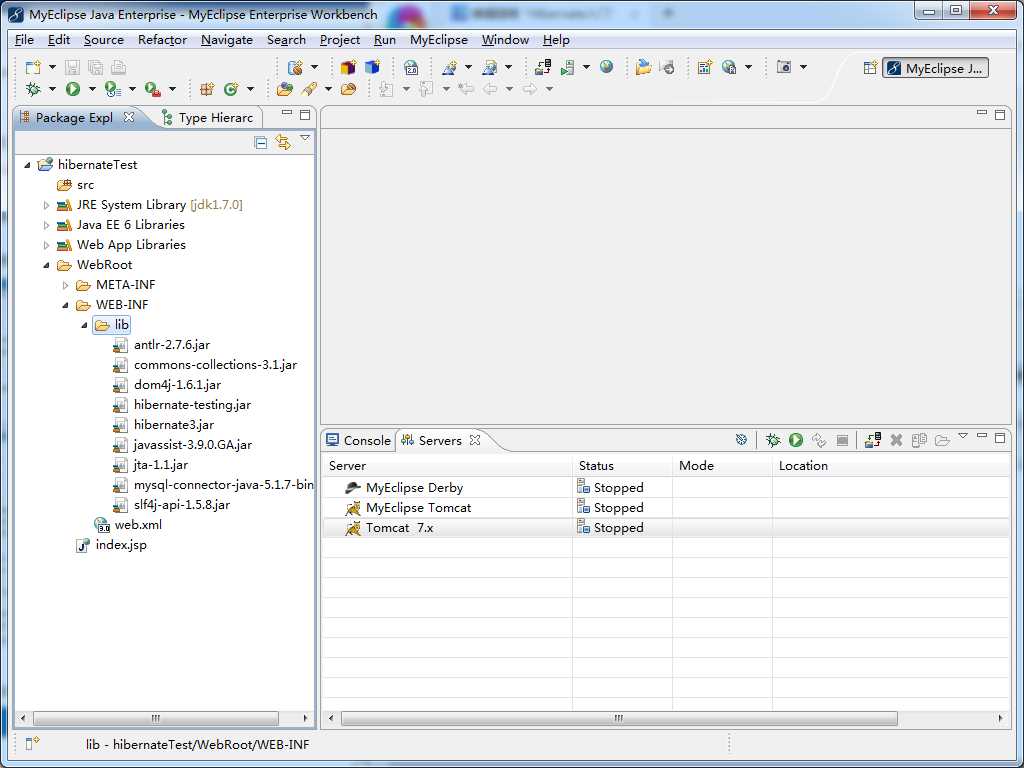Click the main toolbar Deploy MyEclipse project icon
This screenshot has height=768, width=1024.
(x=543, y=67)
